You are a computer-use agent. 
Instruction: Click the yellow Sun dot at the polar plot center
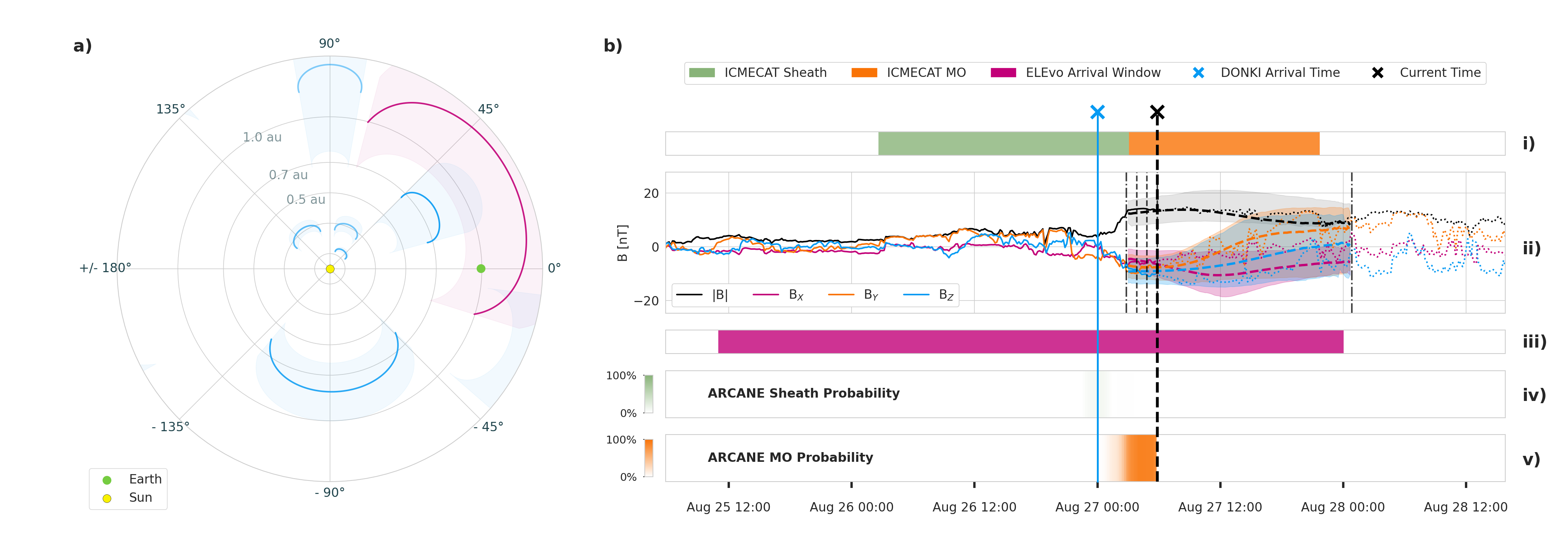tap(330, 268)
